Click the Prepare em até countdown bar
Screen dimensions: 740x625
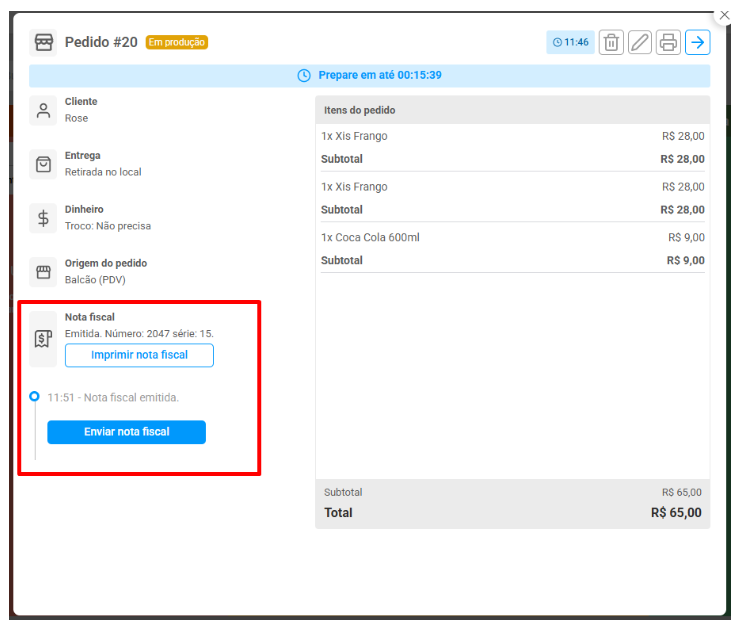(x=369, y=76)
